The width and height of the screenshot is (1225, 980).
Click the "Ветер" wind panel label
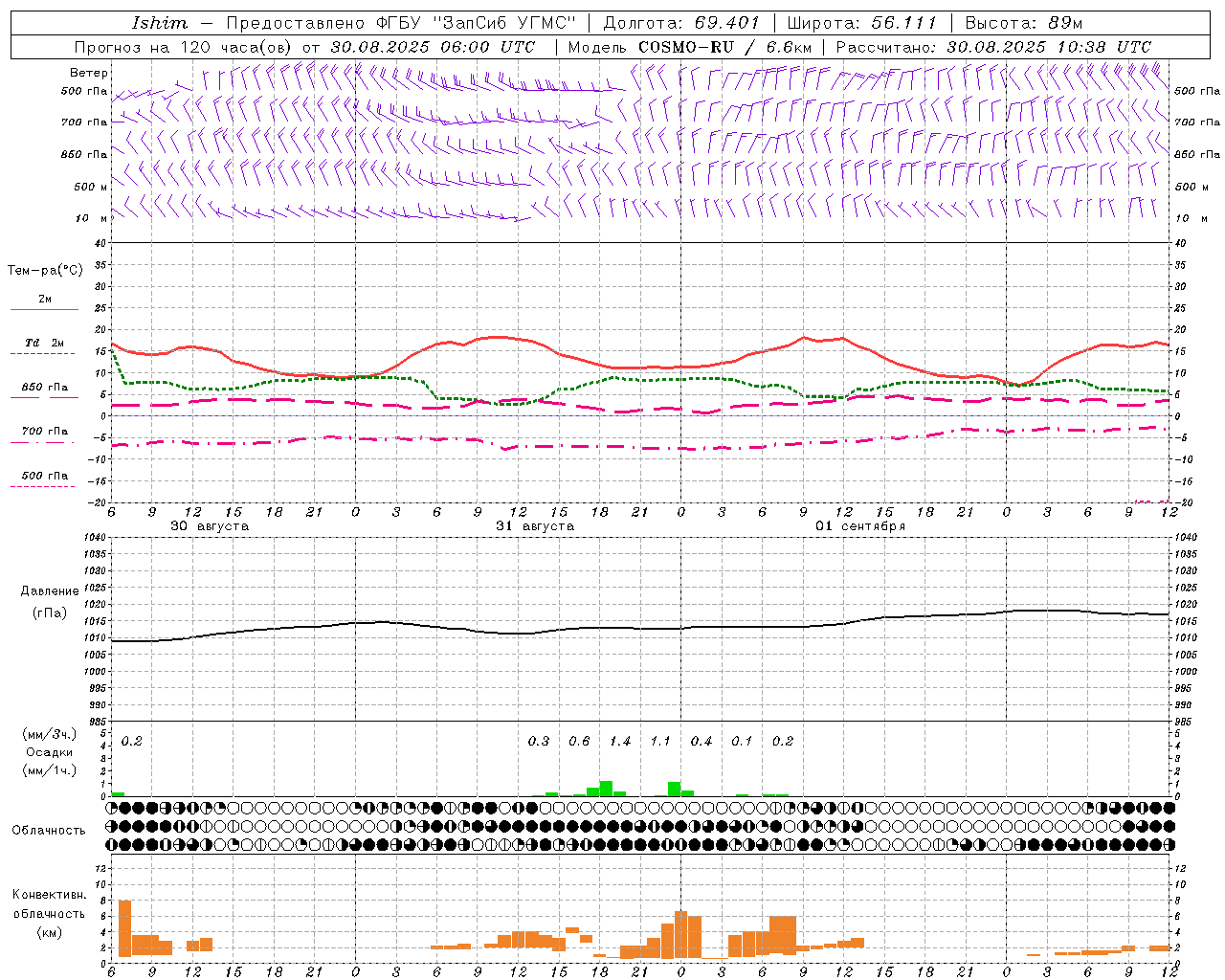coord(89,73)
